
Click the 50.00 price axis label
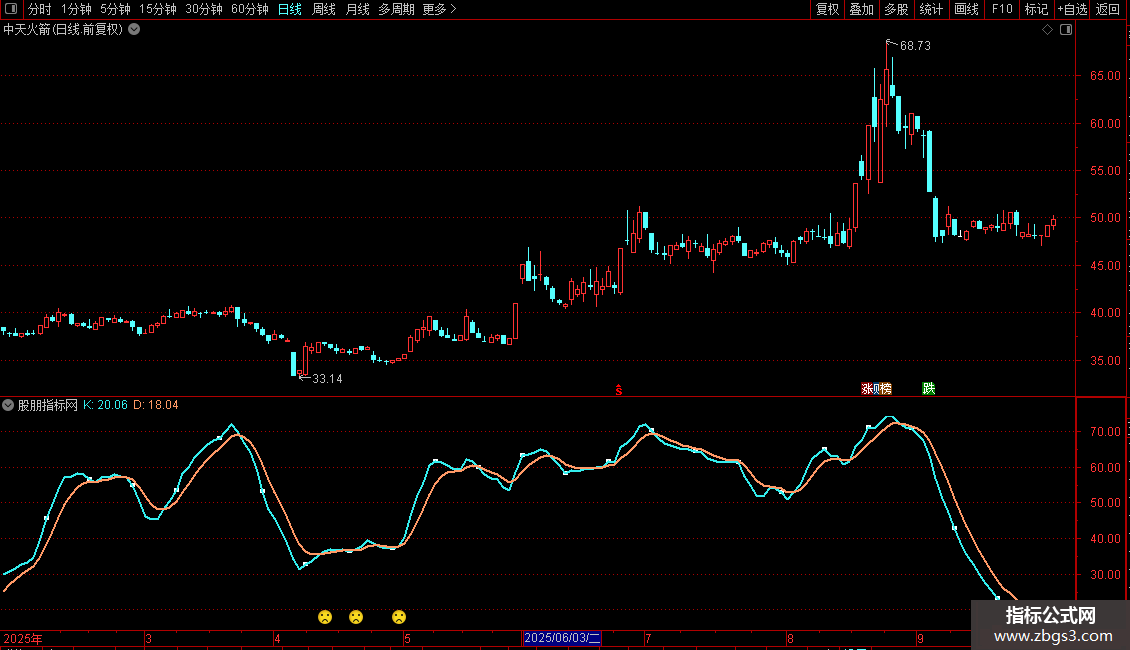tap(1105, 218)
